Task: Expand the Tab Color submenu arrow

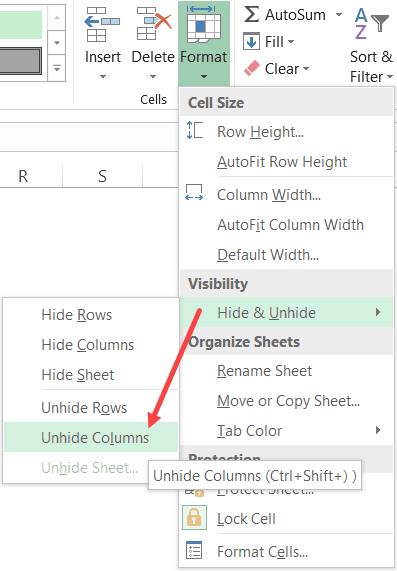Action: pos(378,430)
